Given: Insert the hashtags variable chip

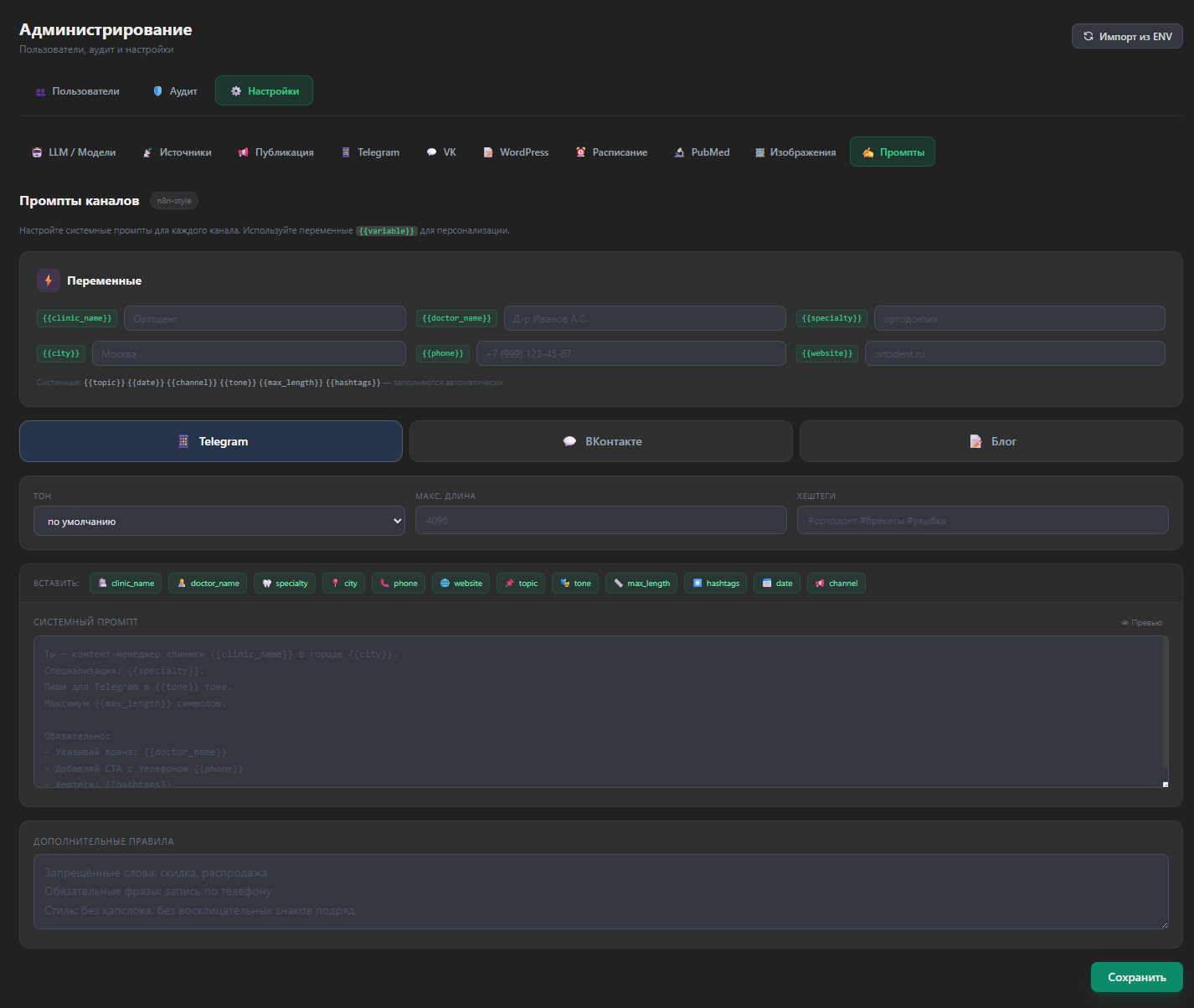Looking at the screenshot, I should pos(715,584).
